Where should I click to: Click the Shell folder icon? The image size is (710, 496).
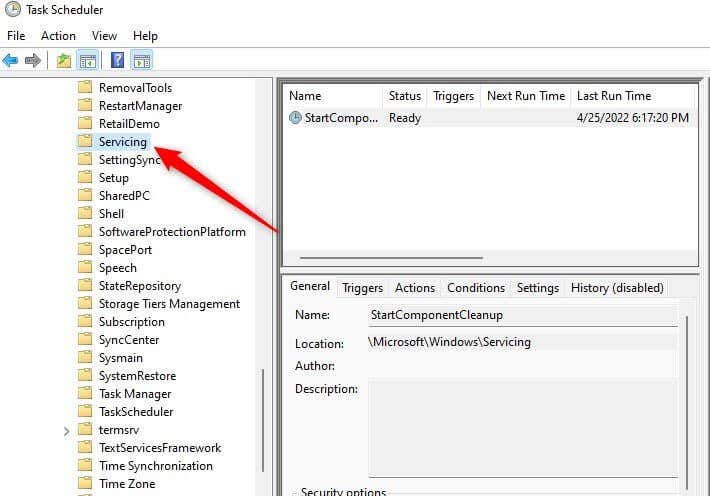pos(85,213)
